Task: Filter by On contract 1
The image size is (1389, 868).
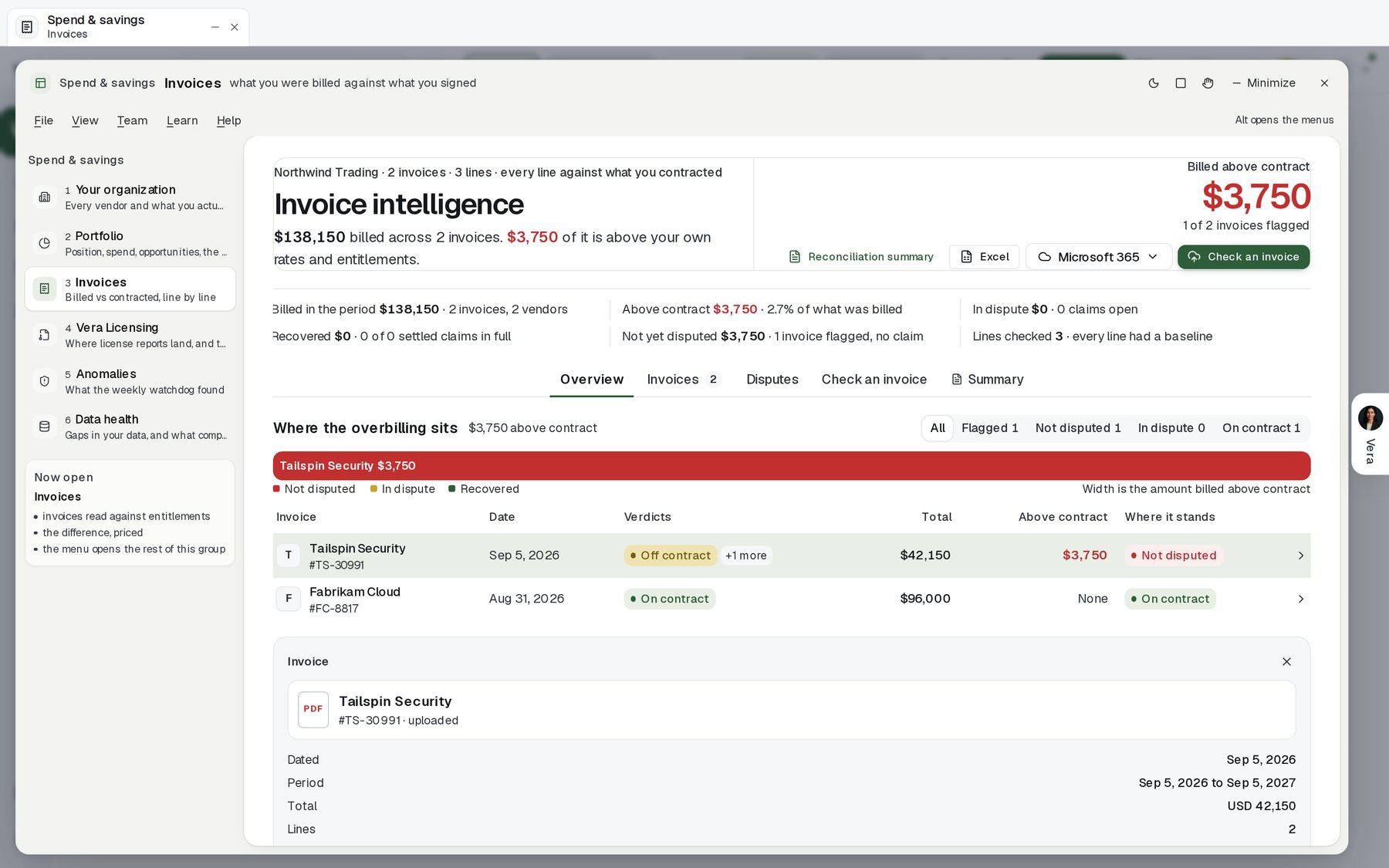Action: tap(1262, 428)
